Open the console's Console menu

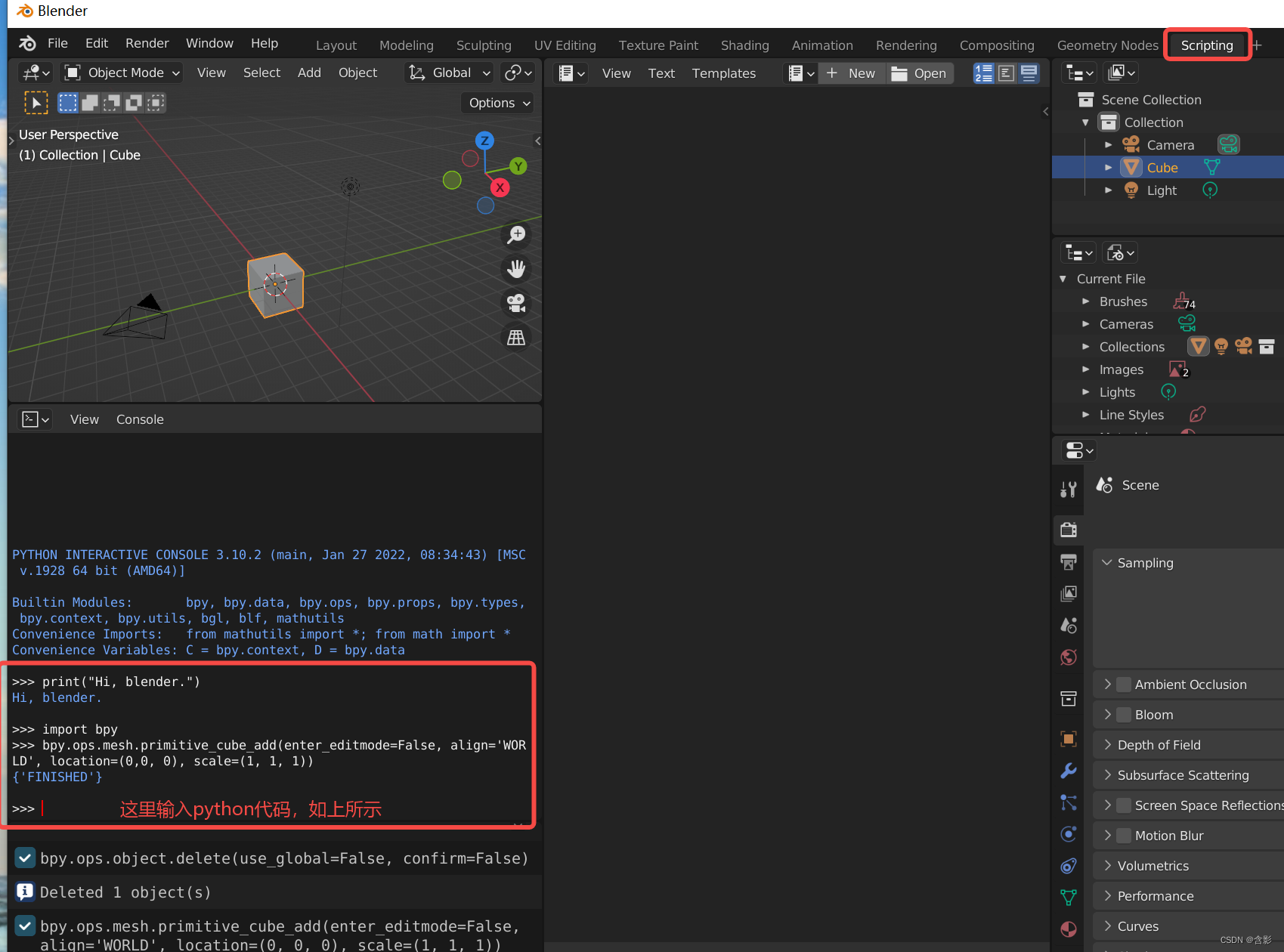pyautogui.click(x=140, y=419)
